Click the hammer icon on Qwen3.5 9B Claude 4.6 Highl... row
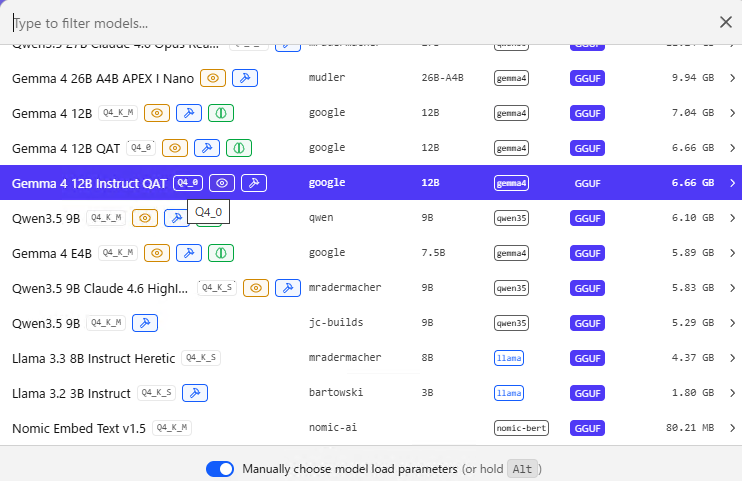 (288, 288)
